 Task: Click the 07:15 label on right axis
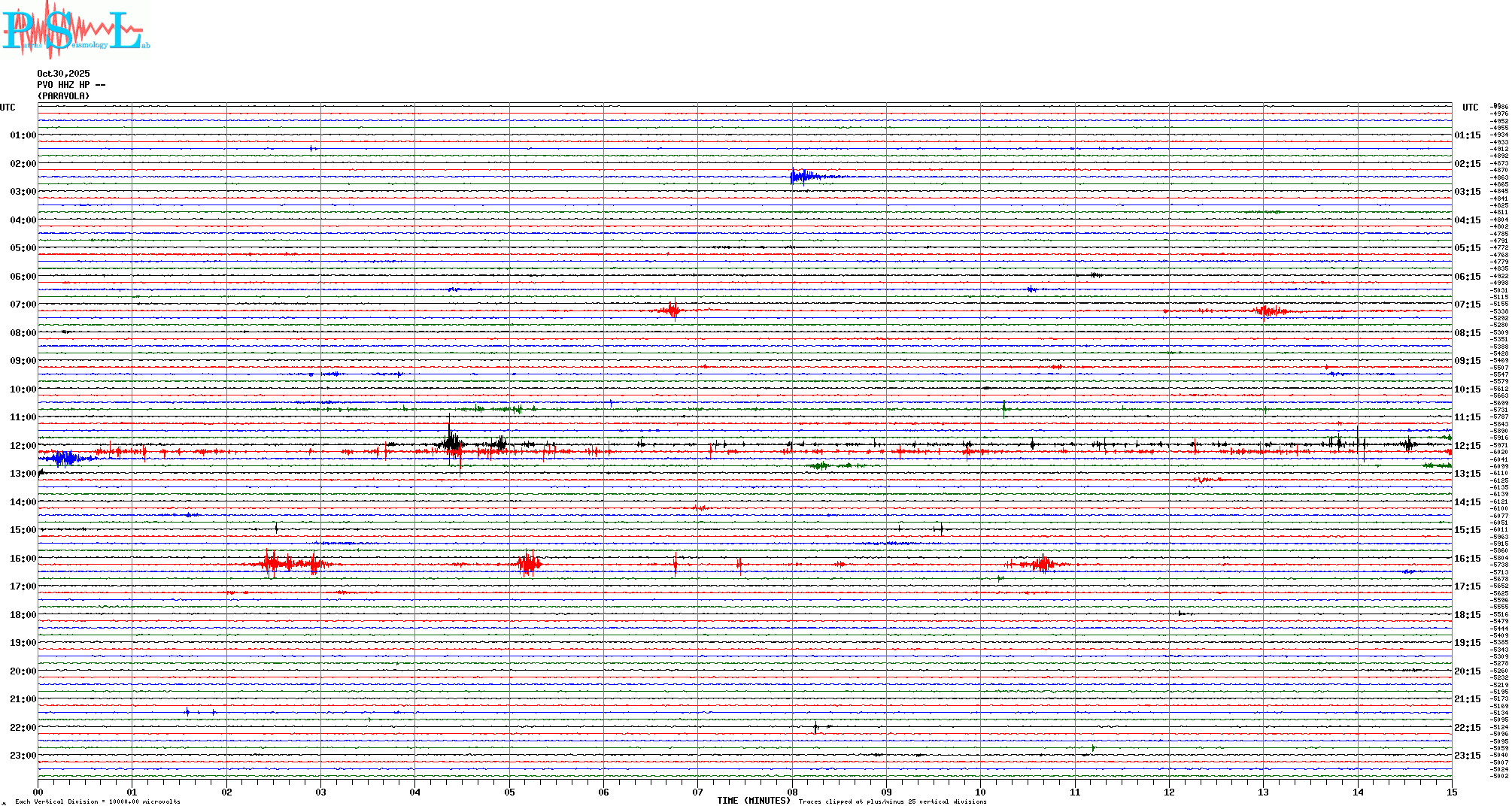pyautogui.click(x=1467, y=304)
